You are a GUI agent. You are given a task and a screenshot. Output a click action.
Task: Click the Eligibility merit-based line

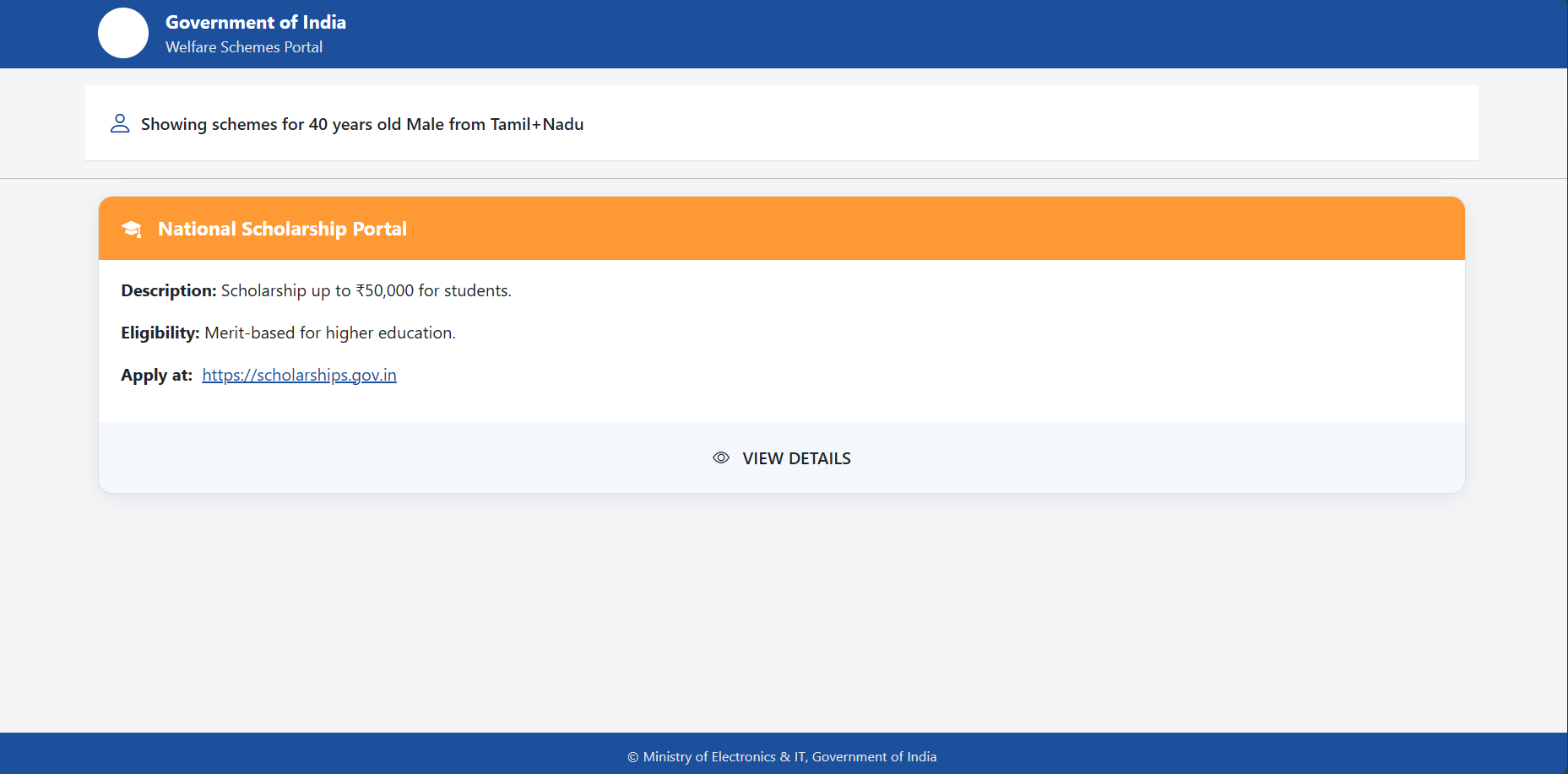click(288, 333)
